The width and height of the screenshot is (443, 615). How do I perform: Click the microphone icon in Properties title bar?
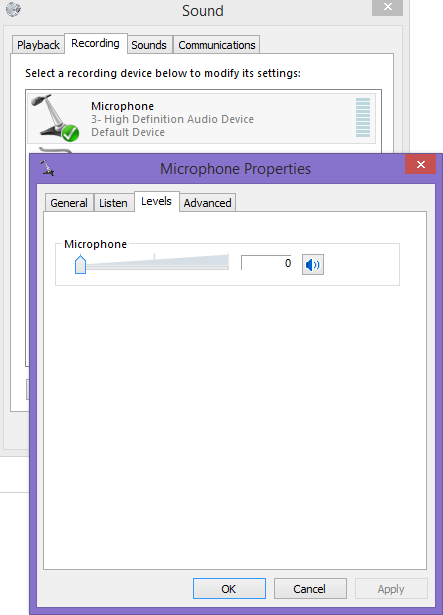click(47, 168)
